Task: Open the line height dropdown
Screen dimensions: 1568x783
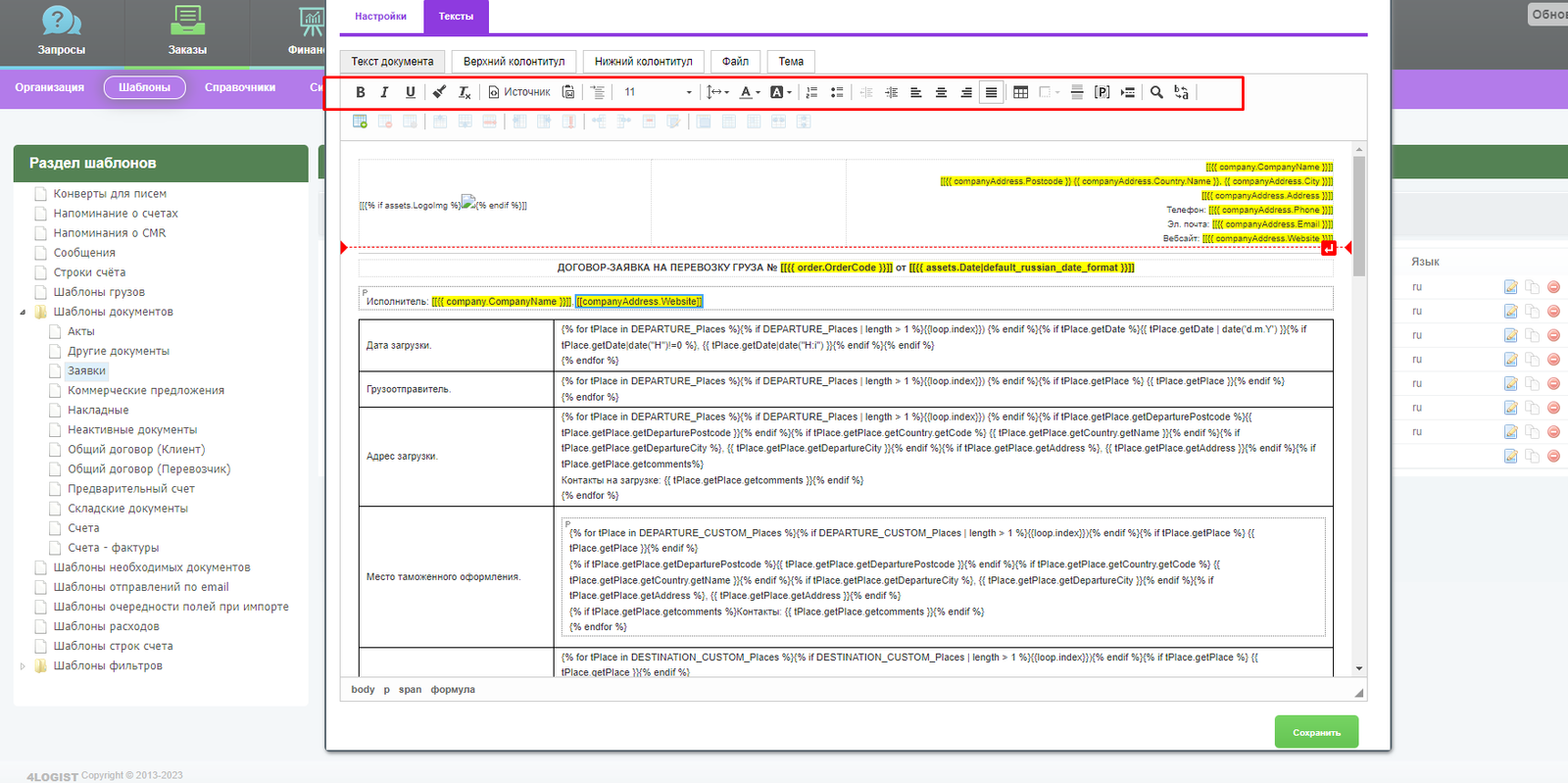Action: 718,92
